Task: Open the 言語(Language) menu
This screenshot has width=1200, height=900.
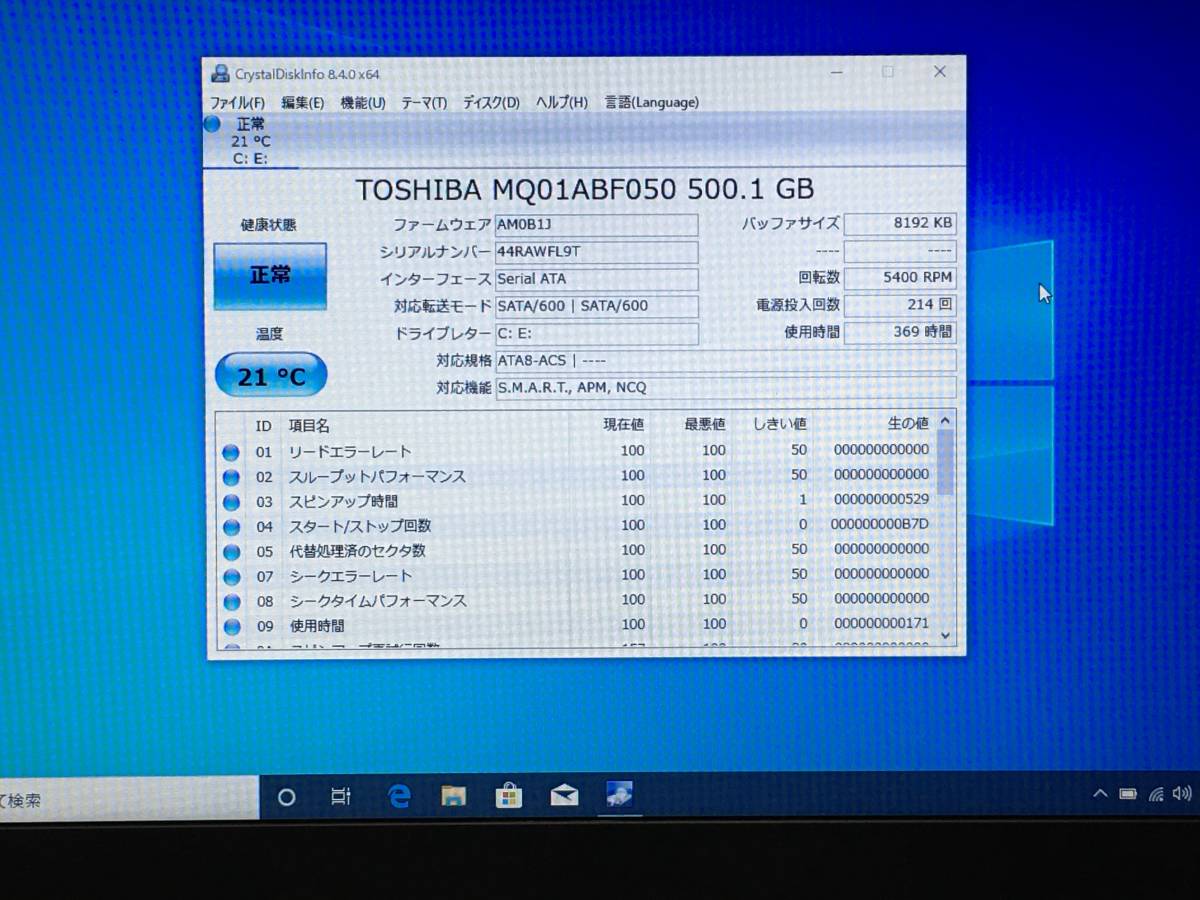Action: click(x=650, y=102)
